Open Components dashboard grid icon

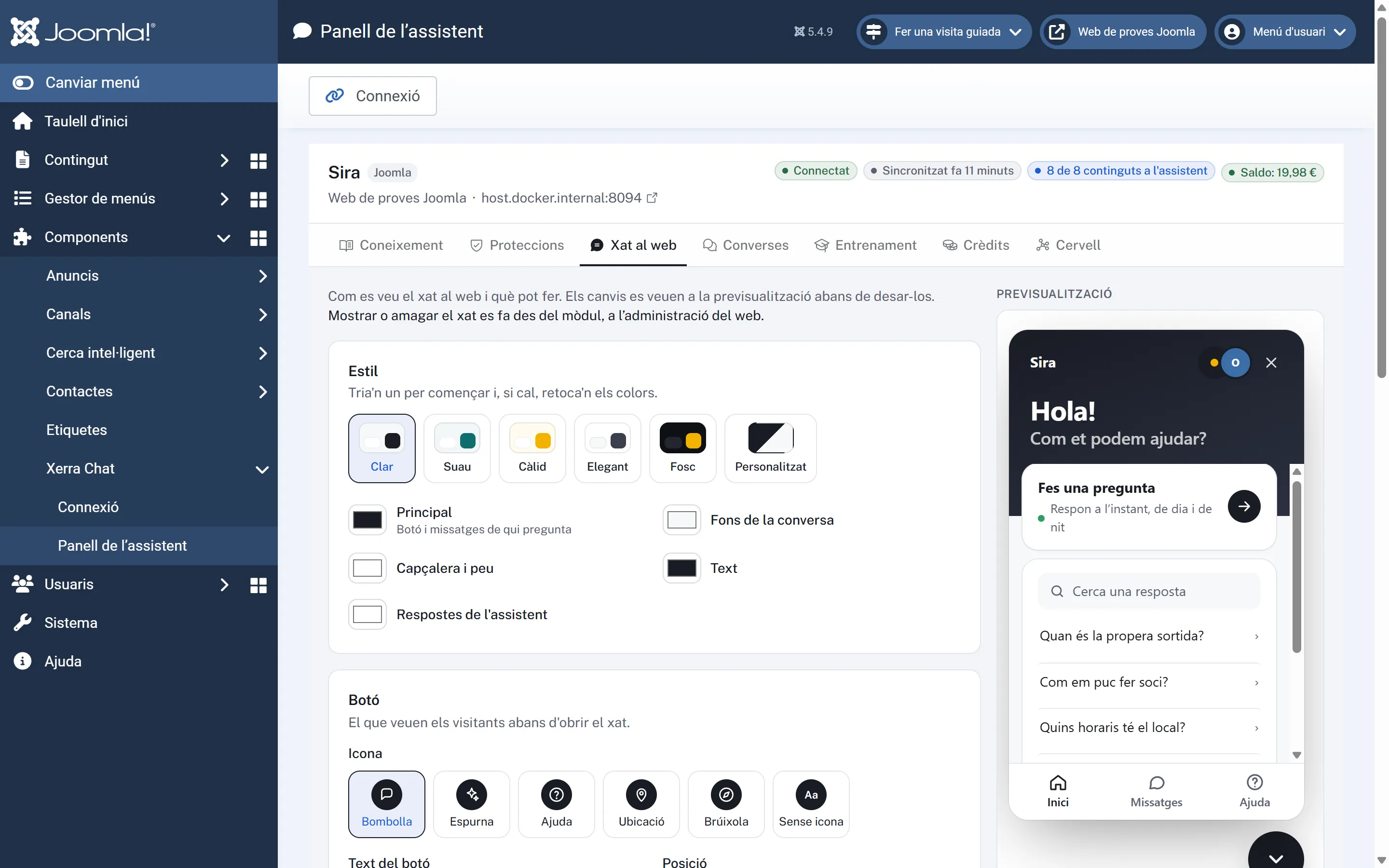click(x=259, y=238)
